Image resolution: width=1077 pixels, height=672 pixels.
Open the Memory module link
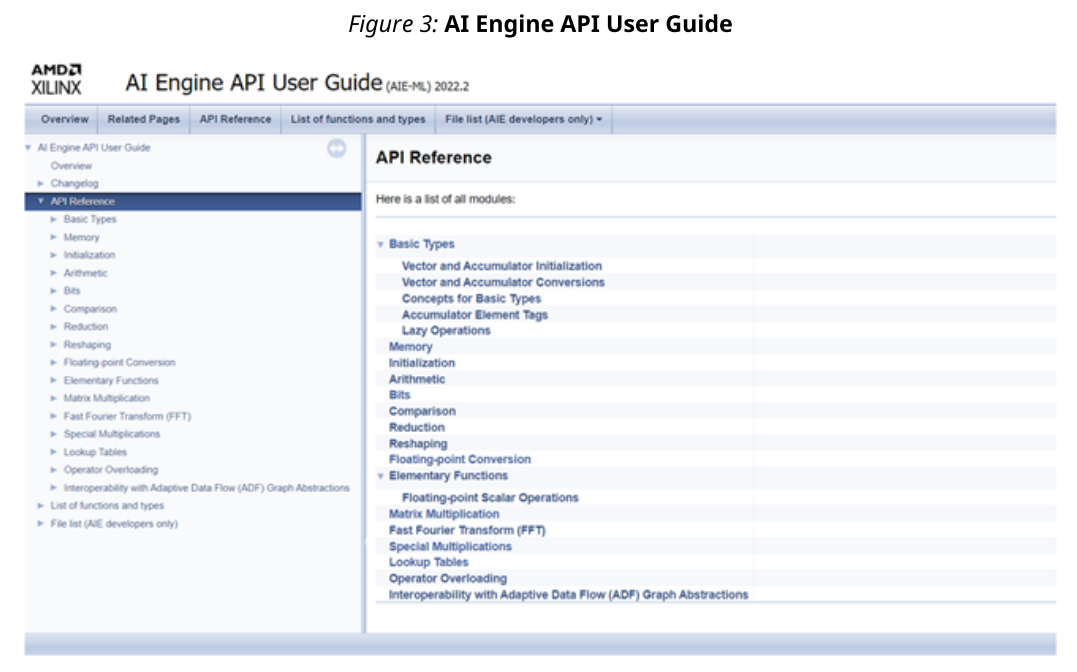(410, 347)
